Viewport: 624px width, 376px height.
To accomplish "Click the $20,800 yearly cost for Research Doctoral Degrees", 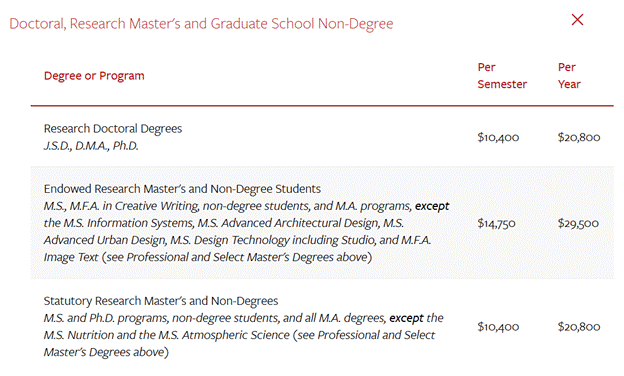I will click(x=579, y=137).
